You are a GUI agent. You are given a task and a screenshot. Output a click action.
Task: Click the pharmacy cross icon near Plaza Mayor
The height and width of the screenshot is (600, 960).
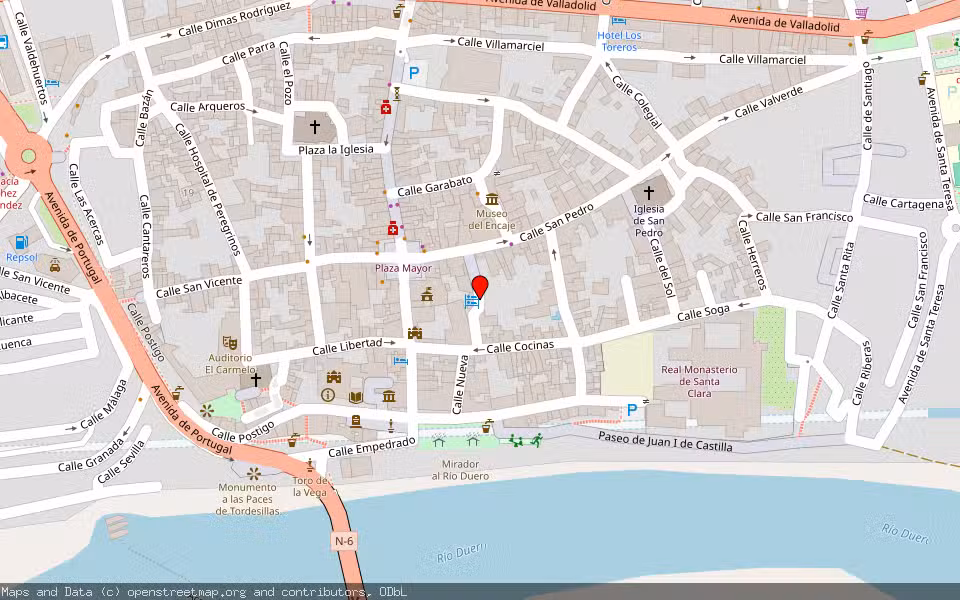[x=393, y=228]
